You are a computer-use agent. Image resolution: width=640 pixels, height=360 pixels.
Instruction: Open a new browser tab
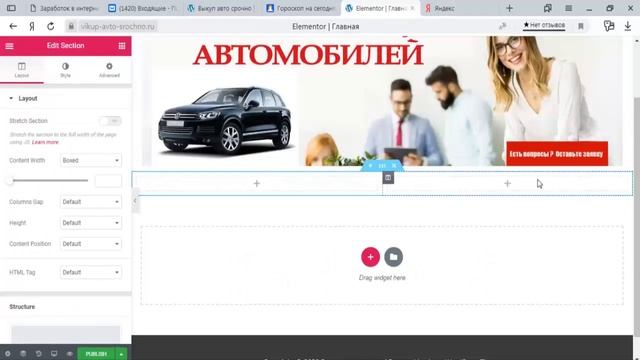point(509,8)
